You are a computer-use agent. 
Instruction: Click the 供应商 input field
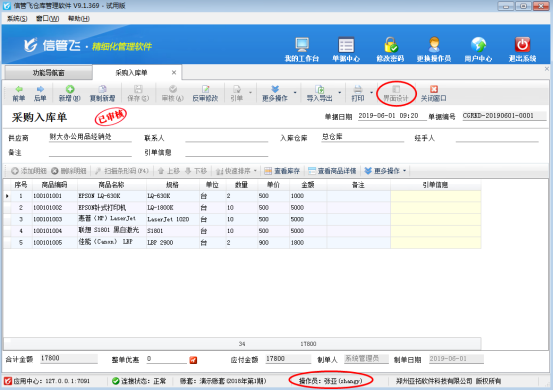pos(90,137)
